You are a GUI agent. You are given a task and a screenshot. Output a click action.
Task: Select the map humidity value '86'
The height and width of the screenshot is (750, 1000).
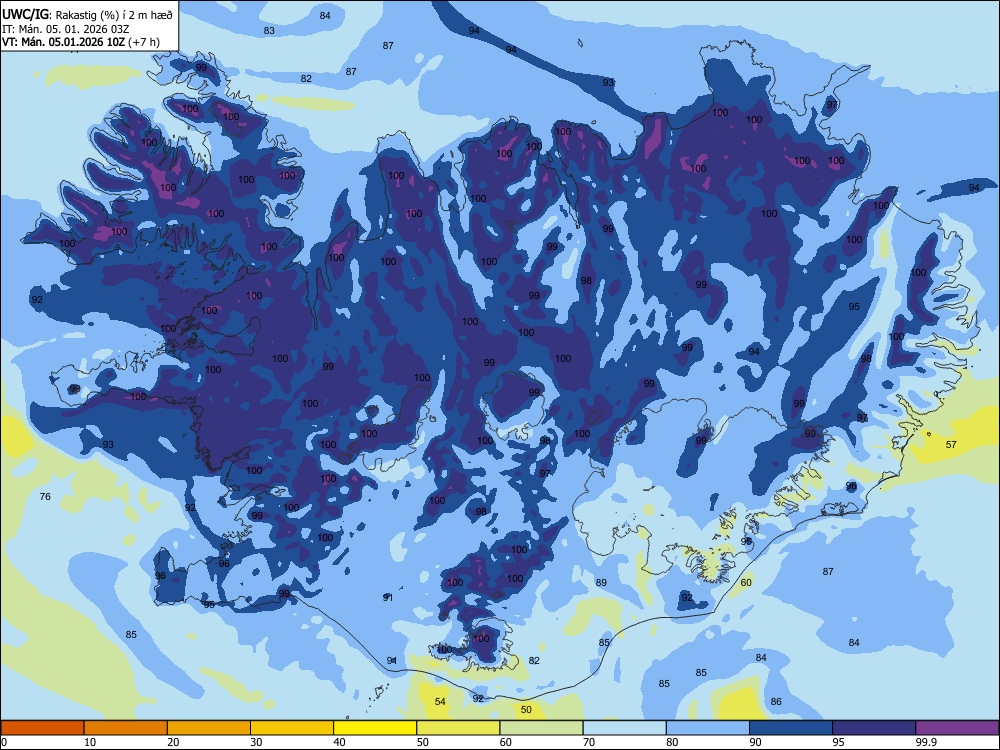[776, 702]
